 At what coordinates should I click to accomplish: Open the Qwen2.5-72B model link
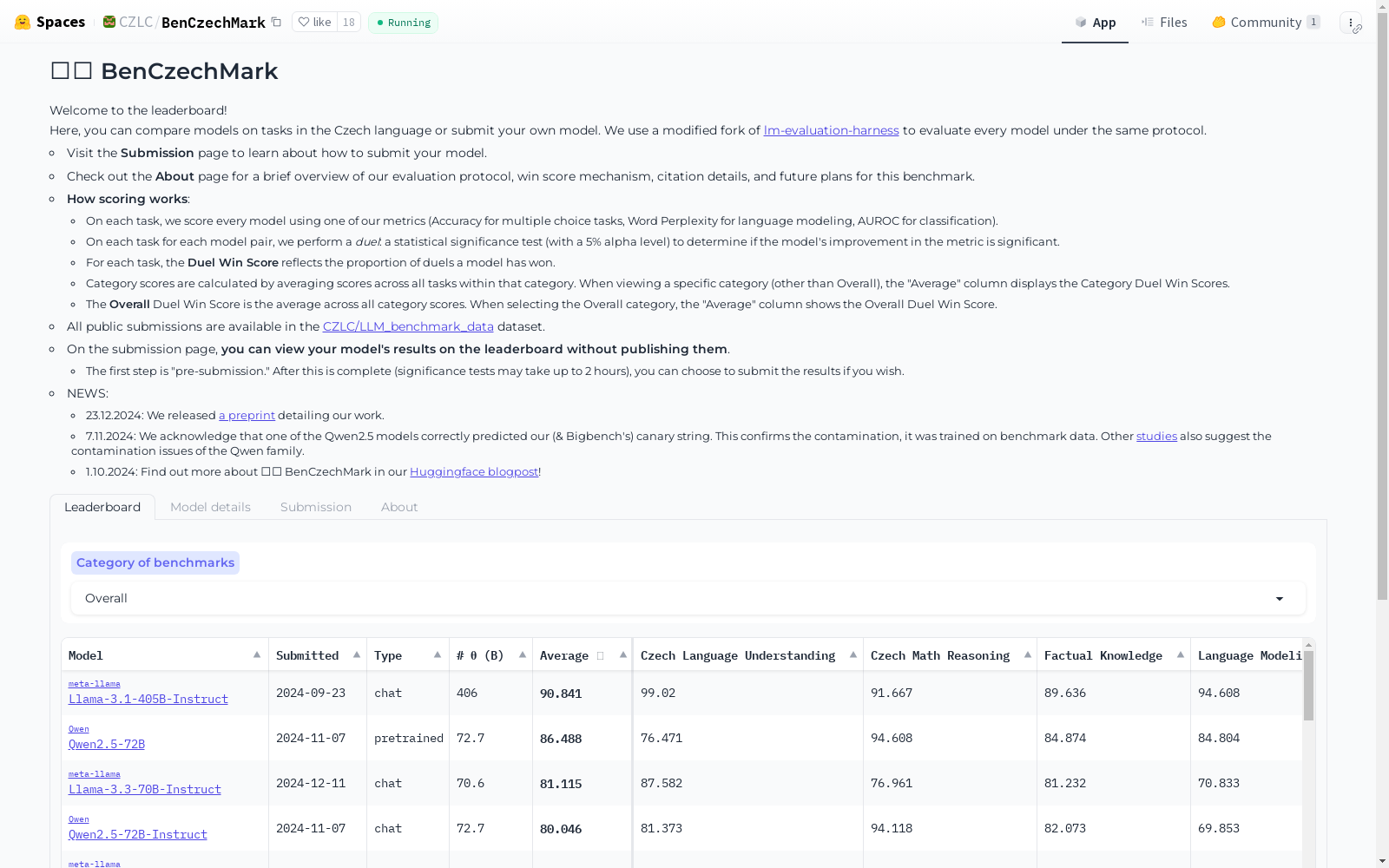tap(107, 744)
